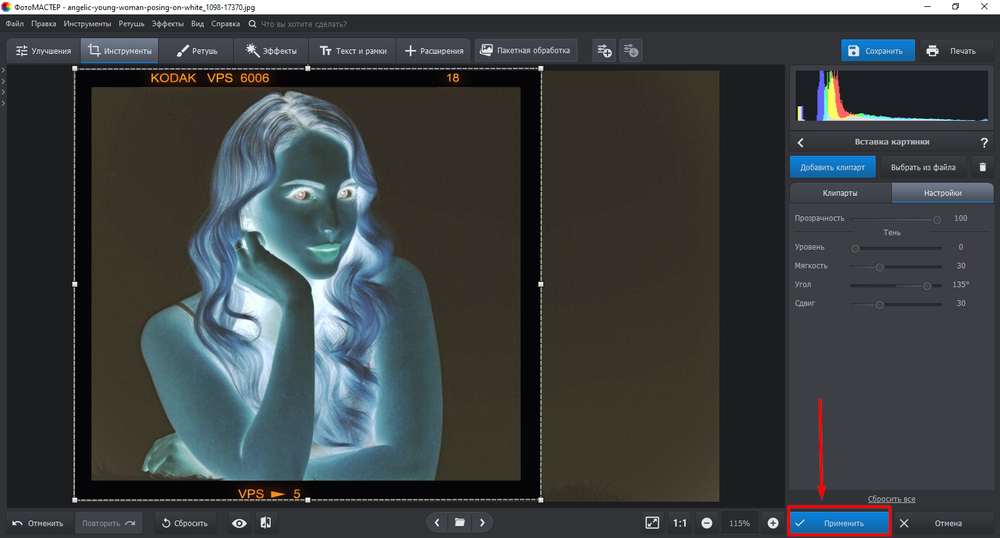Image resolution: width=1000 pixels, height=538 pixels.
Task: Set zoom to 1:1 scale
Action: click(680, 522)
